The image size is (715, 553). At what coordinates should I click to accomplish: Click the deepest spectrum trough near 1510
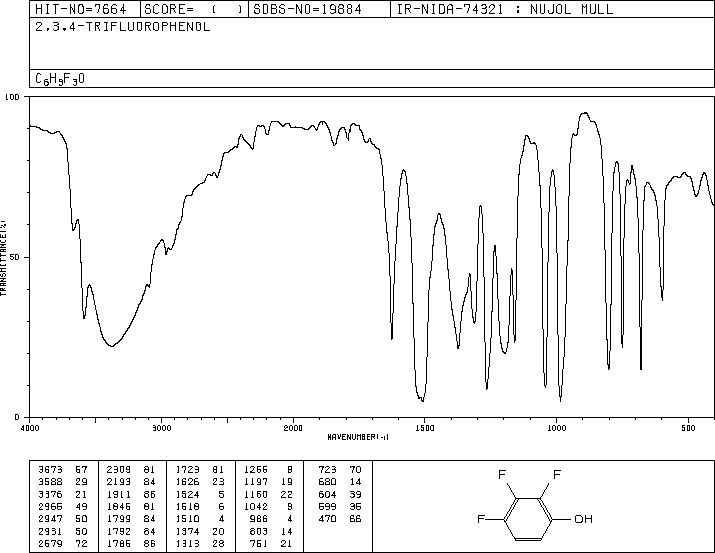tap(422, 400)
